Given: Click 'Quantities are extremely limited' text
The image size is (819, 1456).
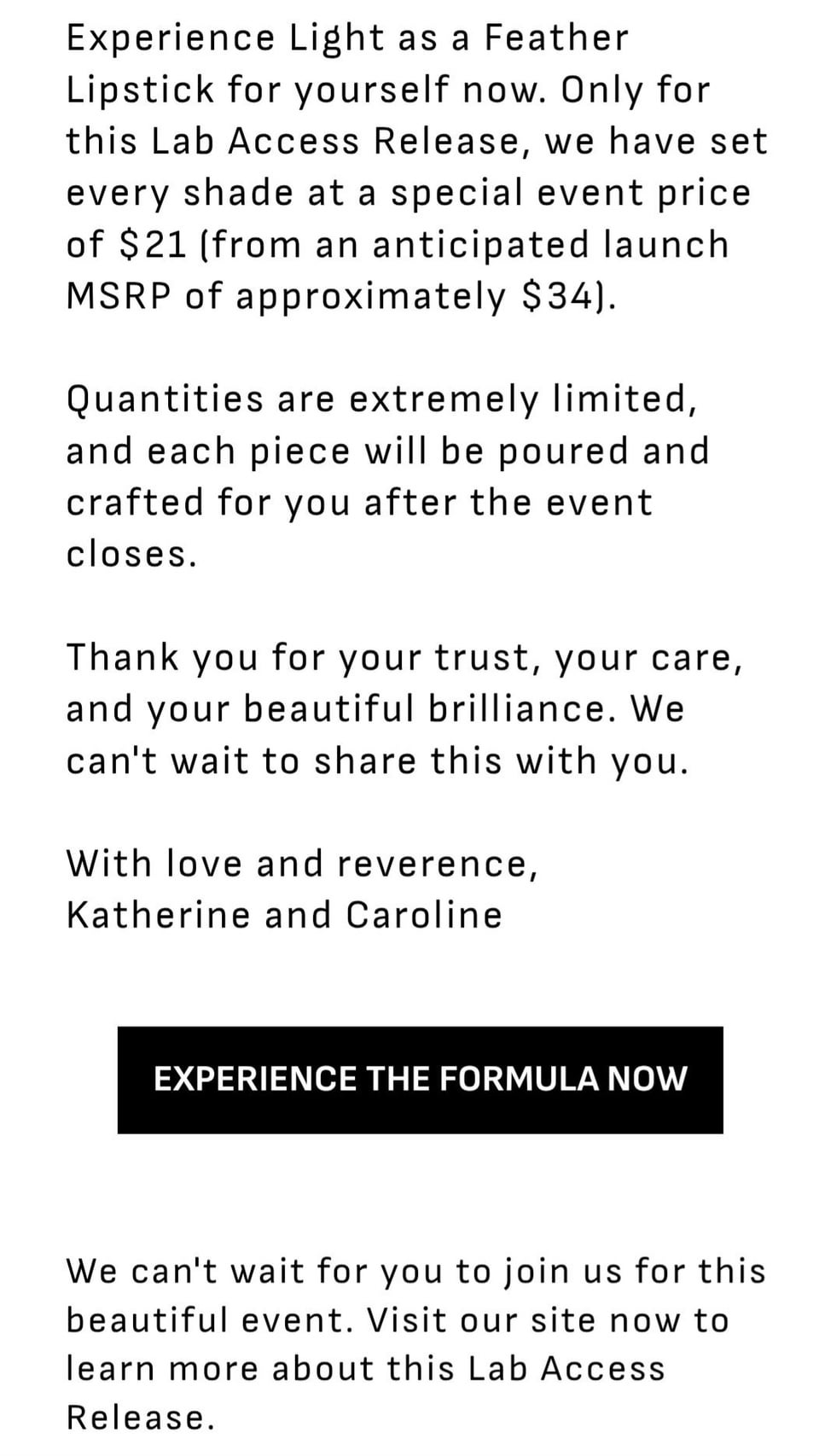Looking at the screenshot, I should (381, 399).
